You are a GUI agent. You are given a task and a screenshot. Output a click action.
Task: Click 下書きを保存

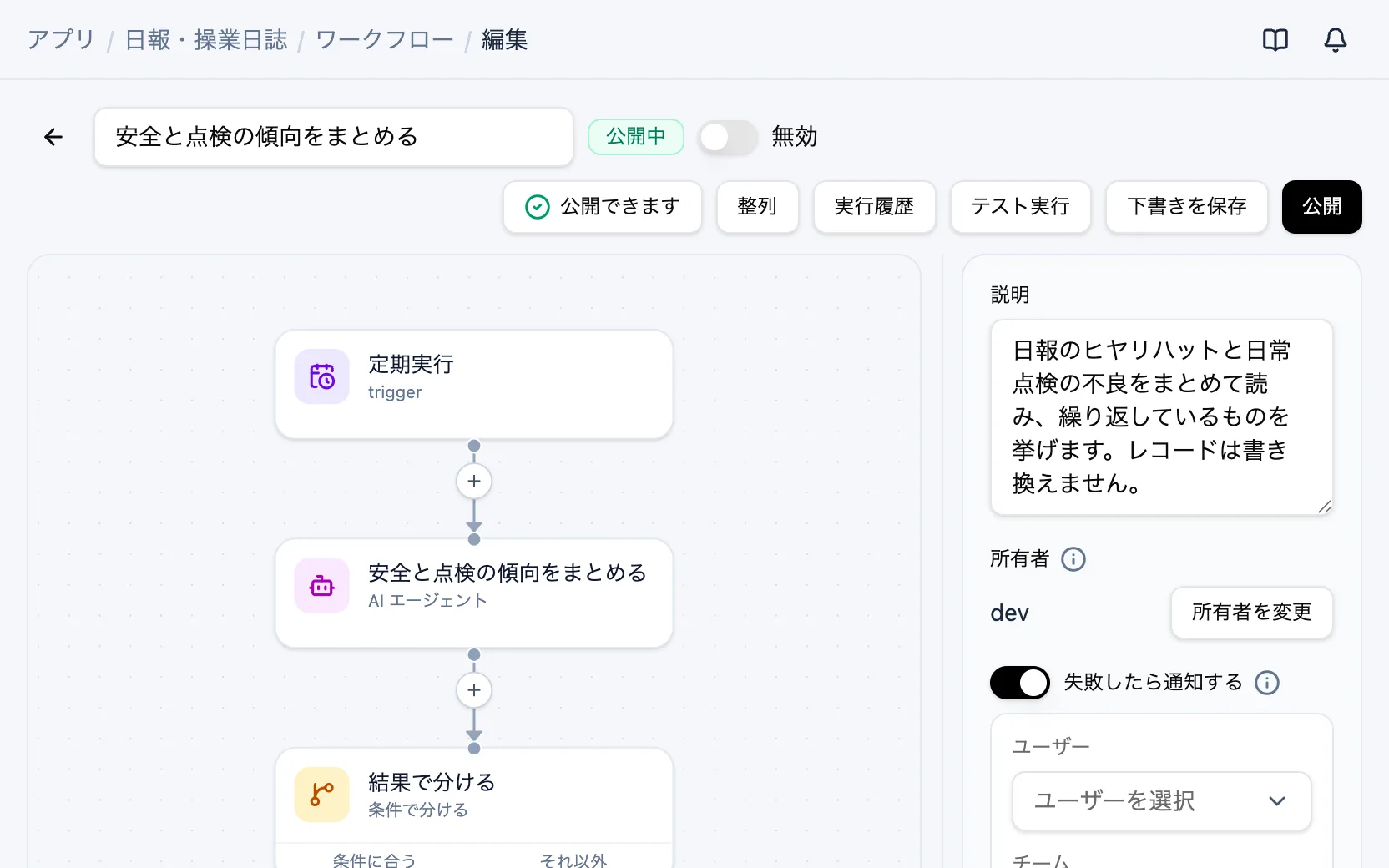click(1187, 206)
